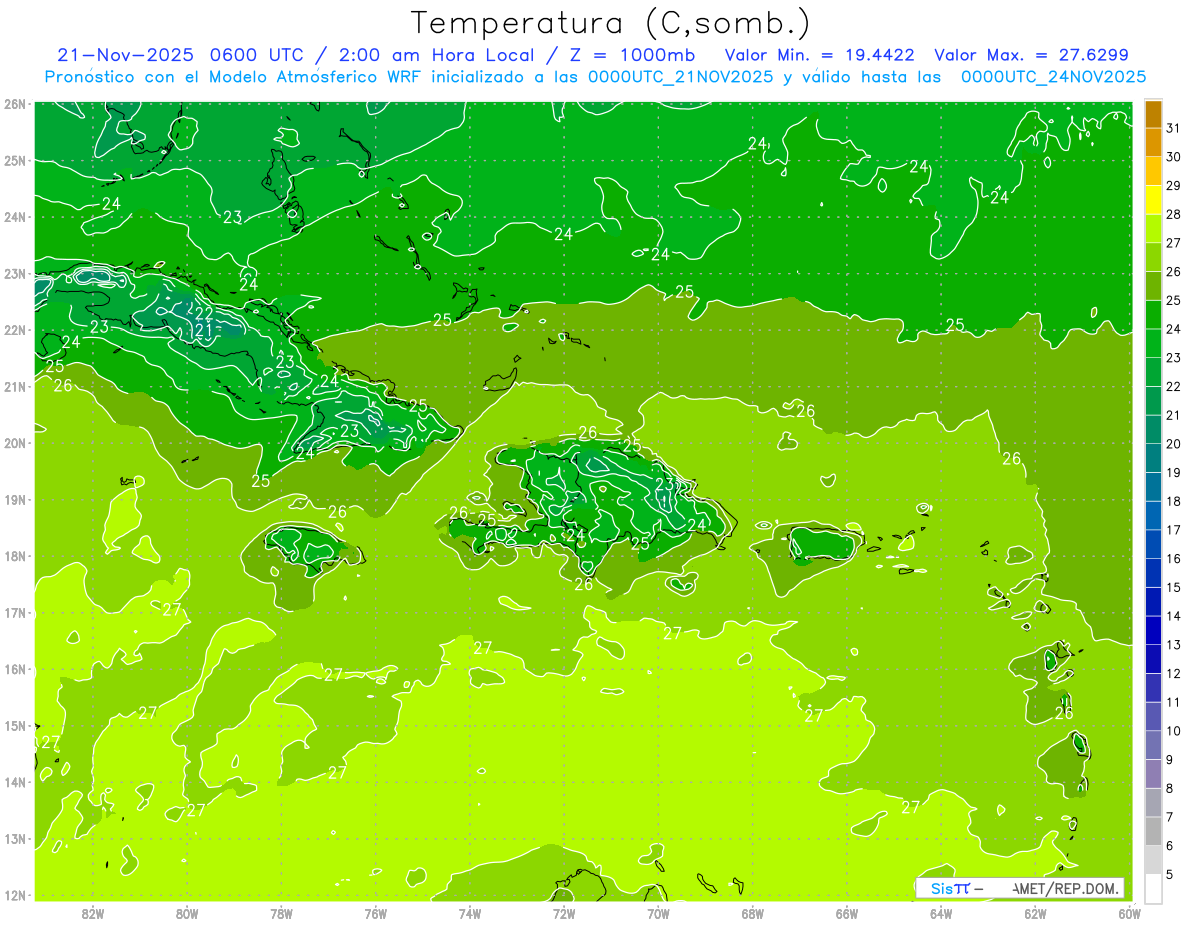Click color scale label 5

[1171, 874]
